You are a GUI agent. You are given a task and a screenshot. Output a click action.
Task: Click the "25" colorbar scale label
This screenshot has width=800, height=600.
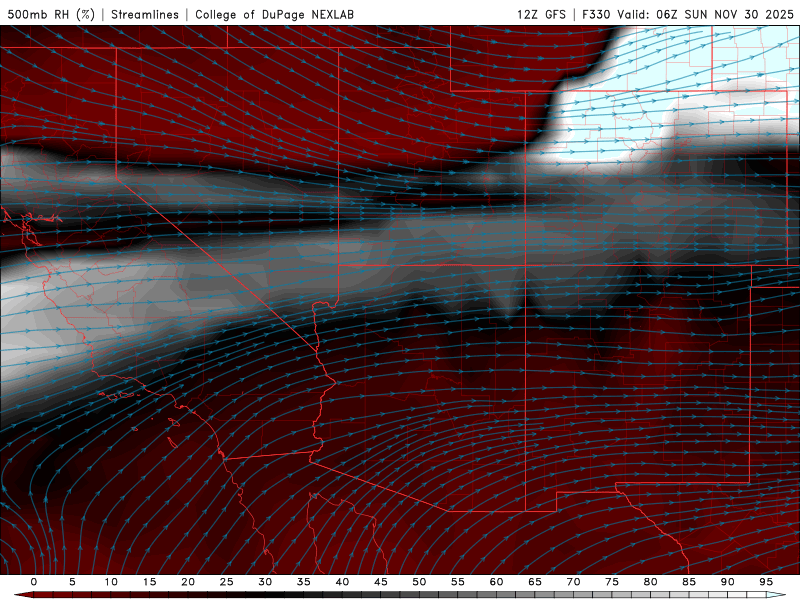[226, 582]
